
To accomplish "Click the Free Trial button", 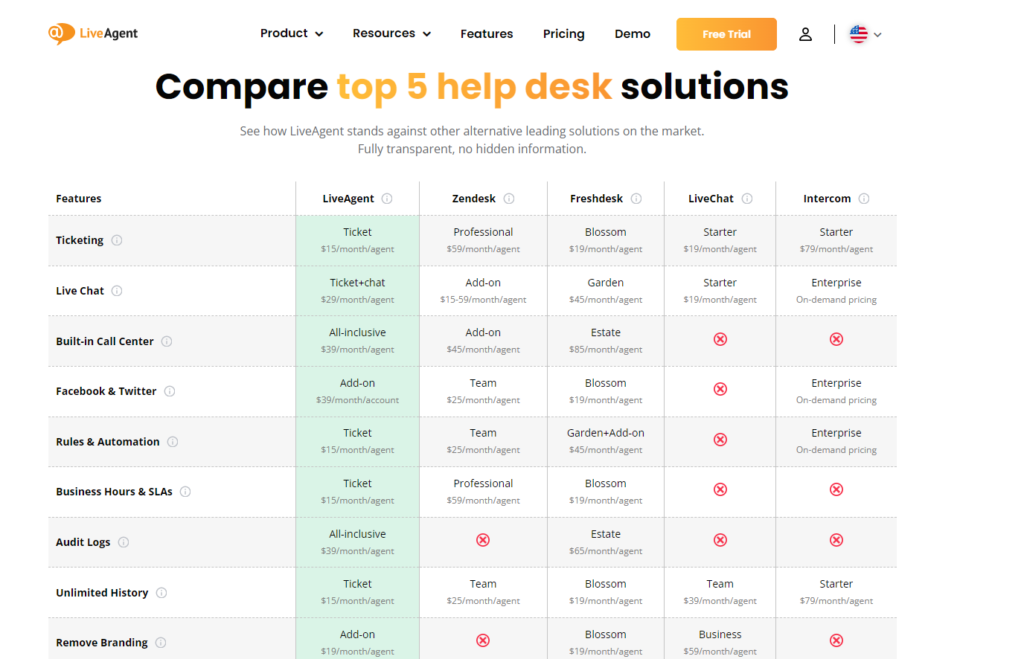I will point(726,33).
